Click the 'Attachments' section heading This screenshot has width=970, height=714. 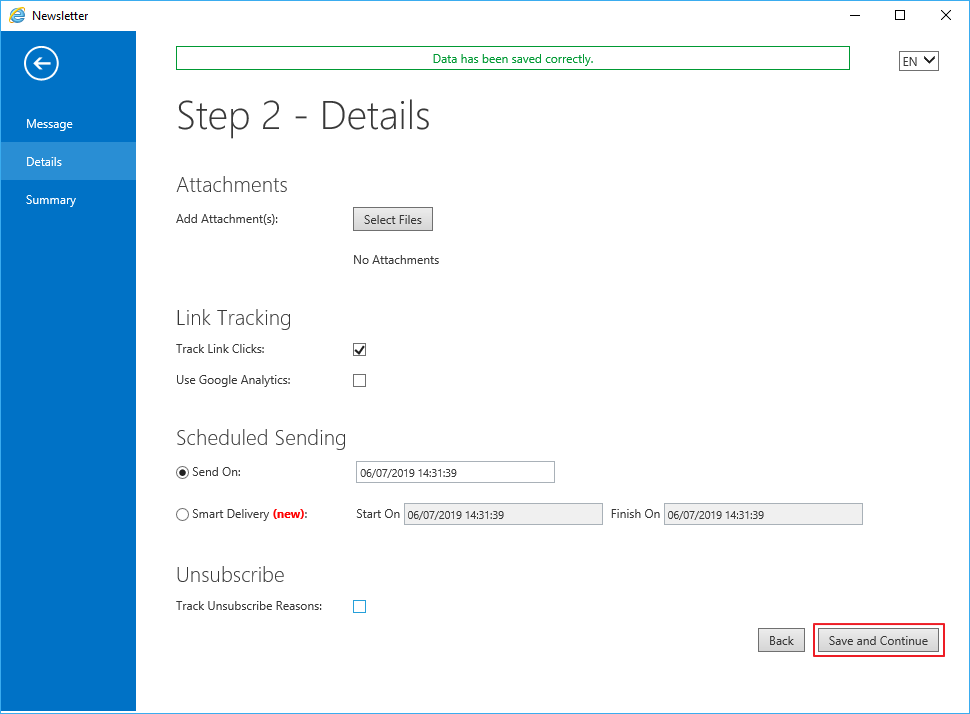232,185
